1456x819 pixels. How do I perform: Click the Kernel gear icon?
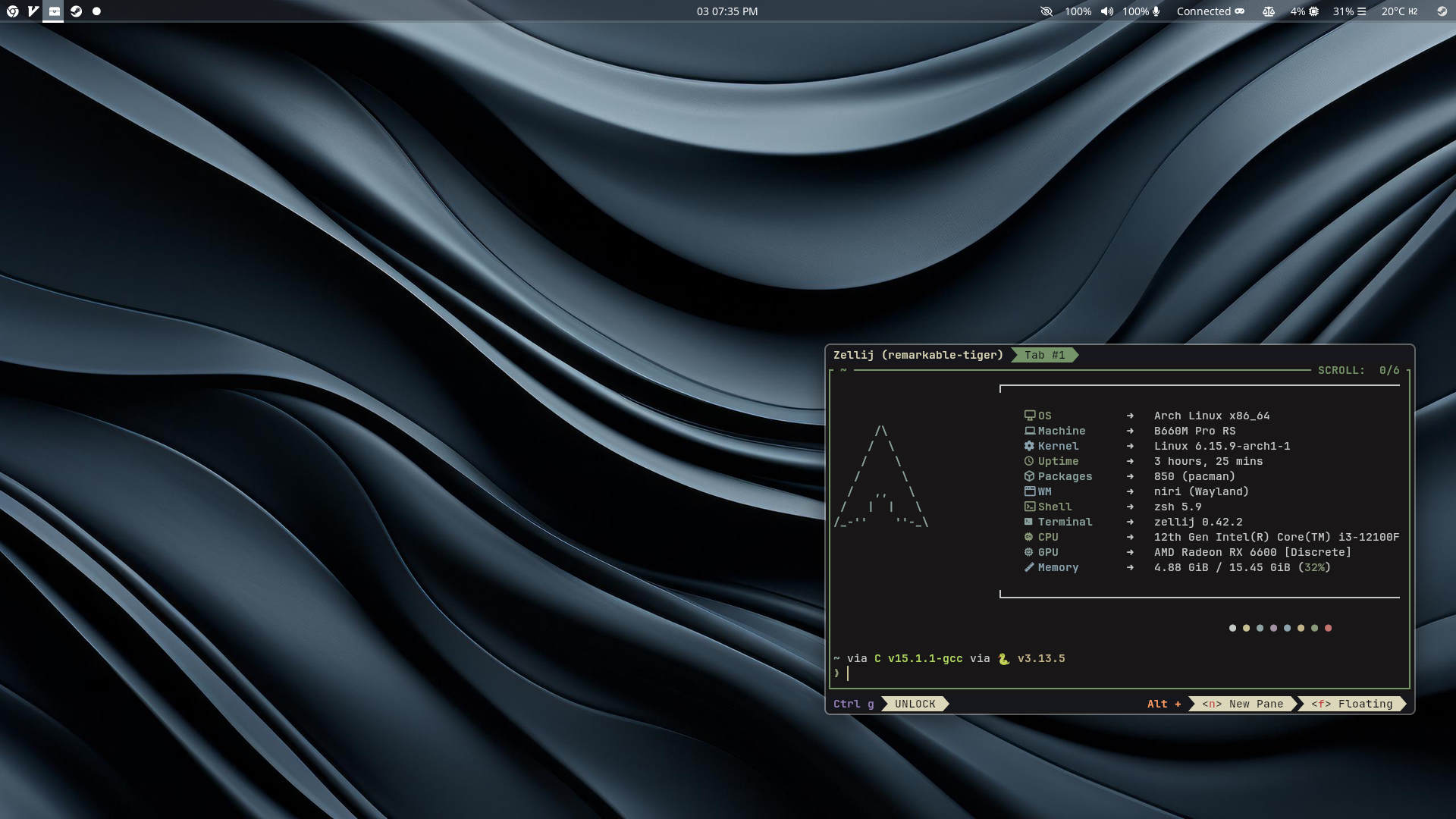tap(1029, 446)
